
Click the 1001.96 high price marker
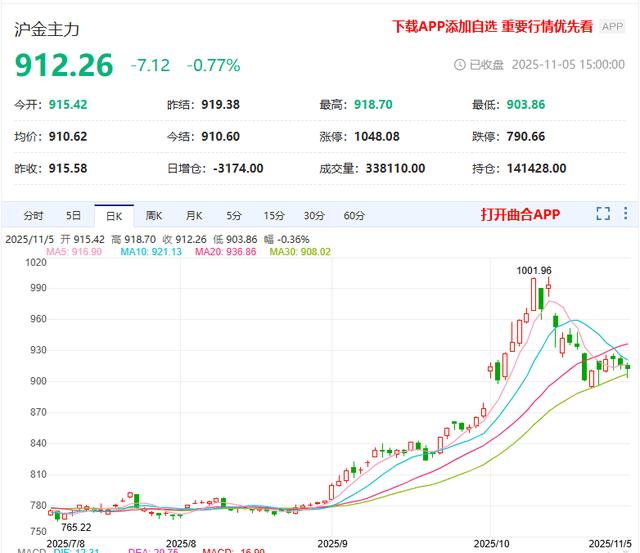[x=534, y=271]
